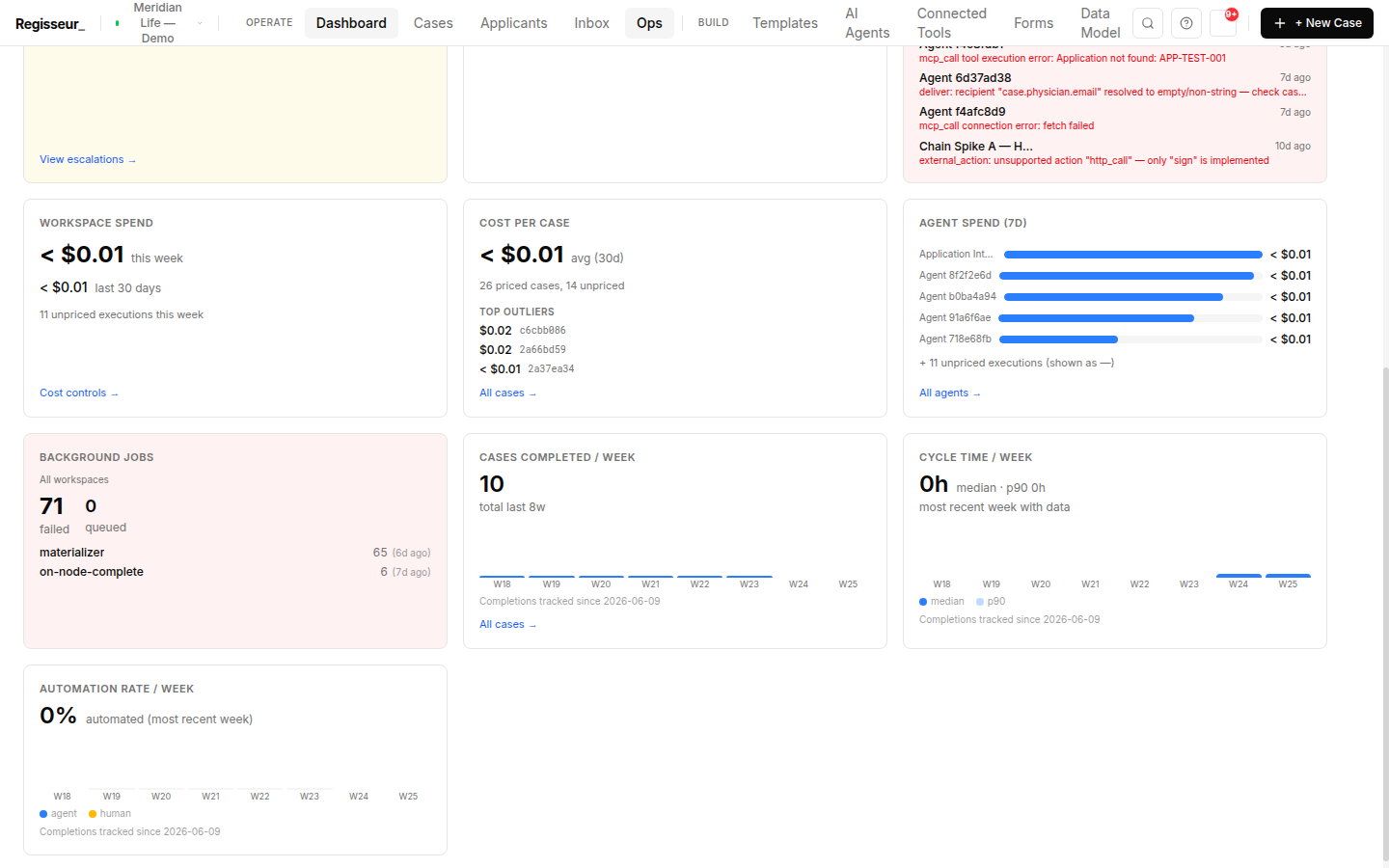Select the Ops tab
The image size is (1389, 868).
pos(649,23)
